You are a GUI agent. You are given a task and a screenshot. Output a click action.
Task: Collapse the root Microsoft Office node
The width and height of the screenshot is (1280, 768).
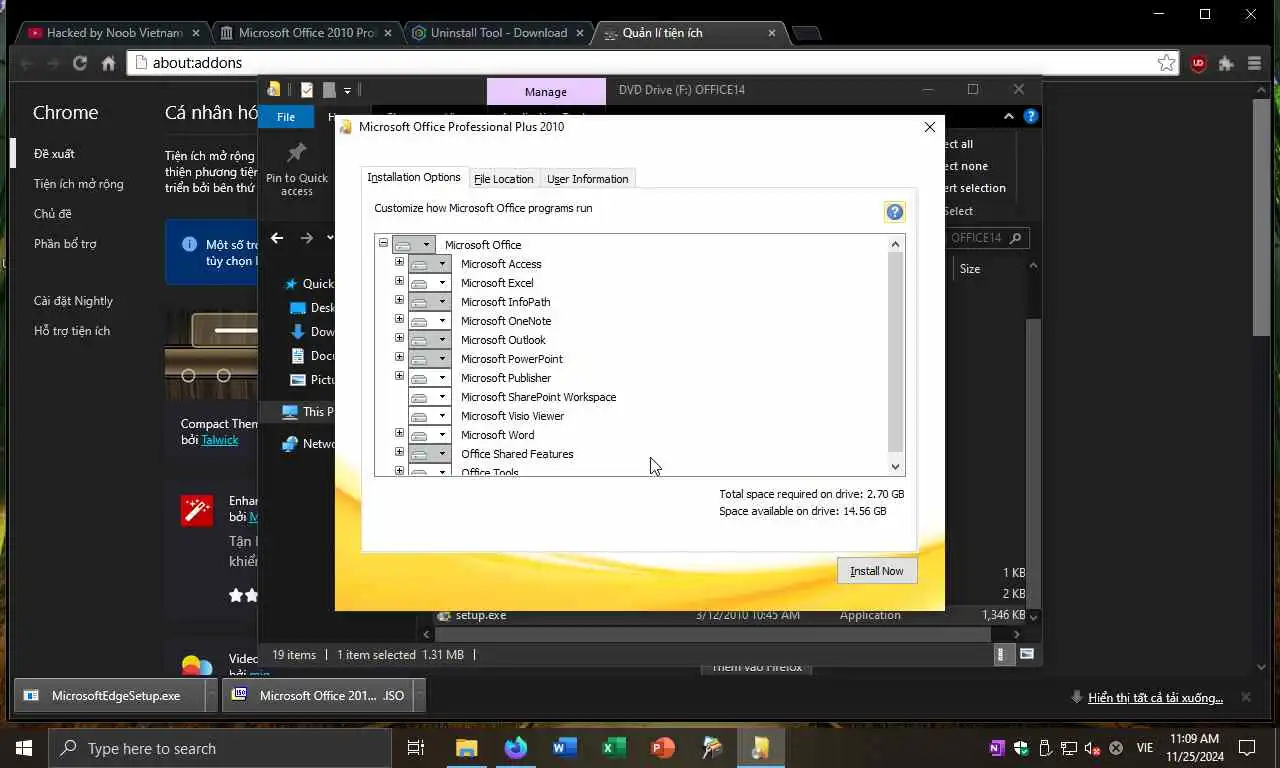click(x=383, y=243)
